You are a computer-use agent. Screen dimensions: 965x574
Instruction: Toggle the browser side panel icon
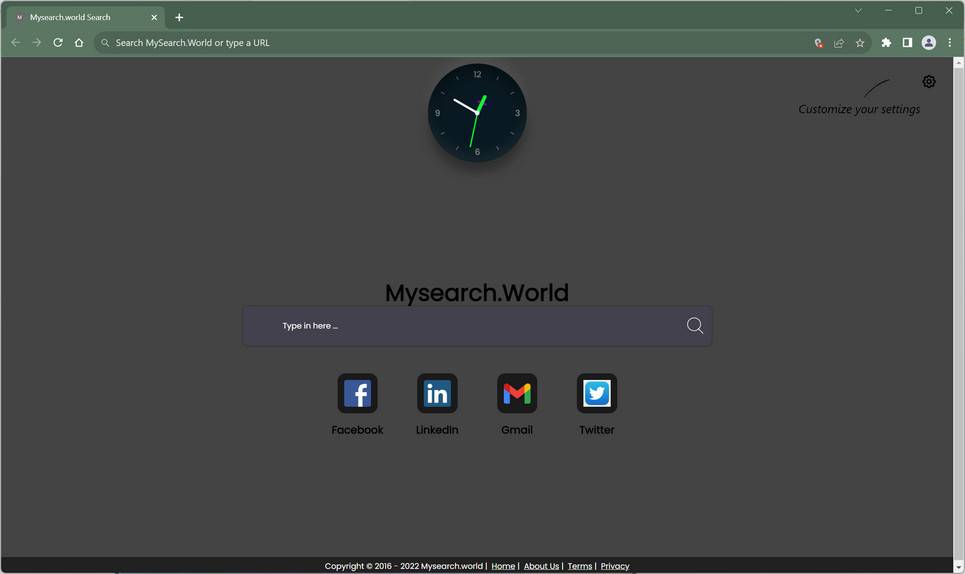pyautogui.click(x=907, y=42)
